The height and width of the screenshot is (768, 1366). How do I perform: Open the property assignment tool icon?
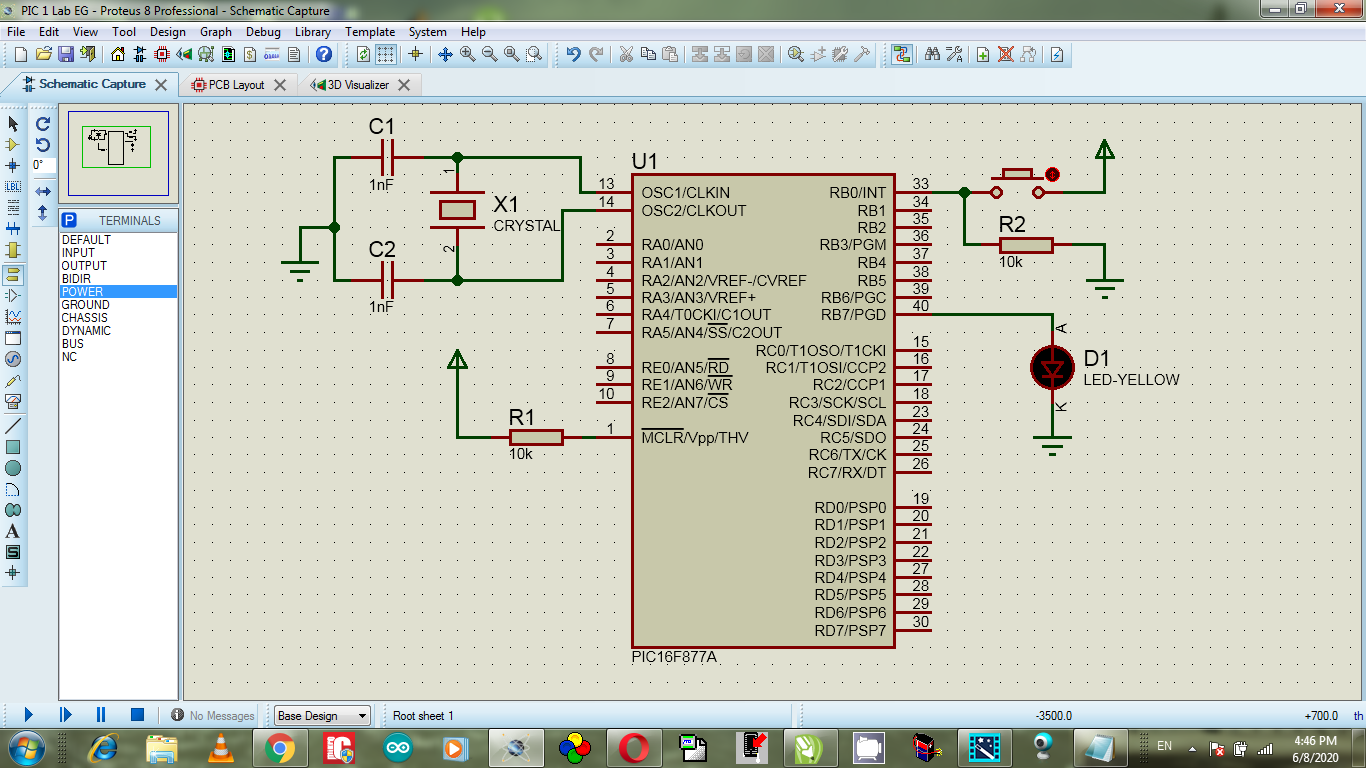click(x=955, y=54)
